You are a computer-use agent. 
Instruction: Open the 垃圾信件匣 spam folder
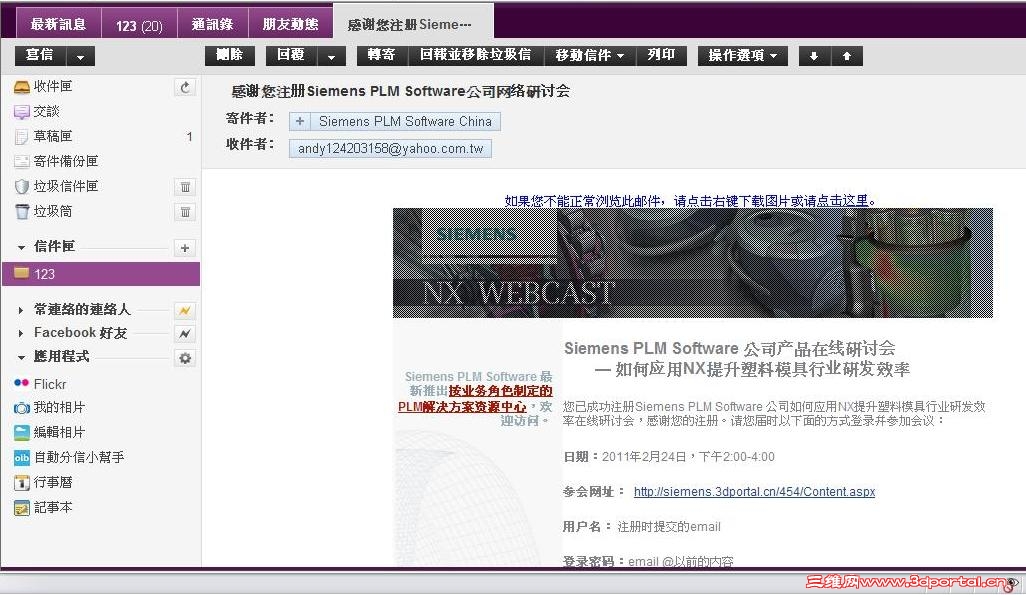coord(56,186)
